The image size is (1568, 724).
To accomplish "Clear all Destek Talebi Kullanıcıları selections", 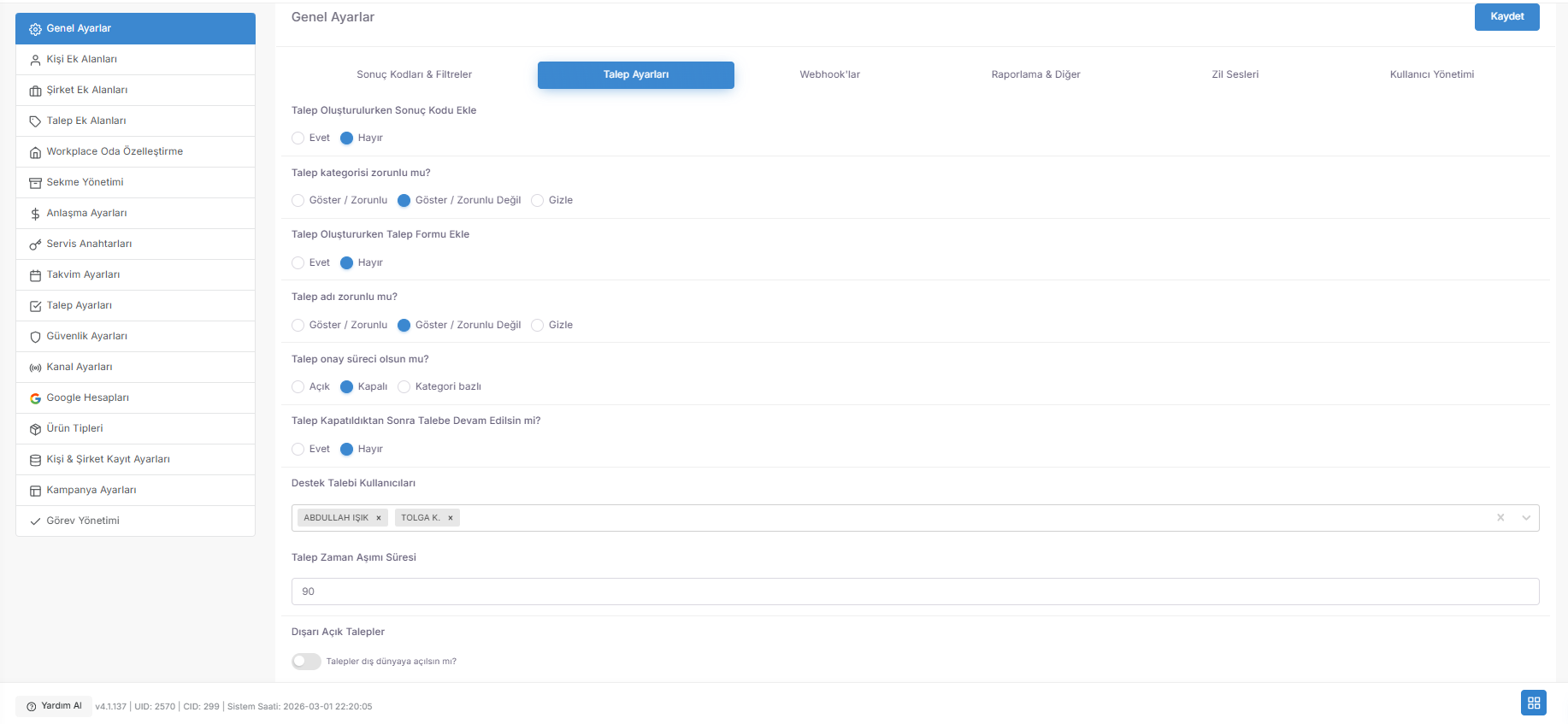I will [x=1500, y=518].
